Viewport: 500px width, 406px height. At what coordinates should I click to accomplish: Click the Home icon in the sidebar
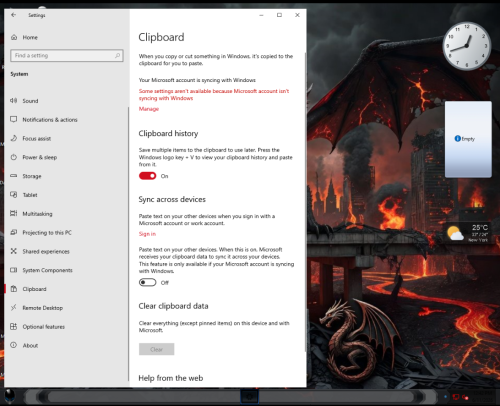14,37
